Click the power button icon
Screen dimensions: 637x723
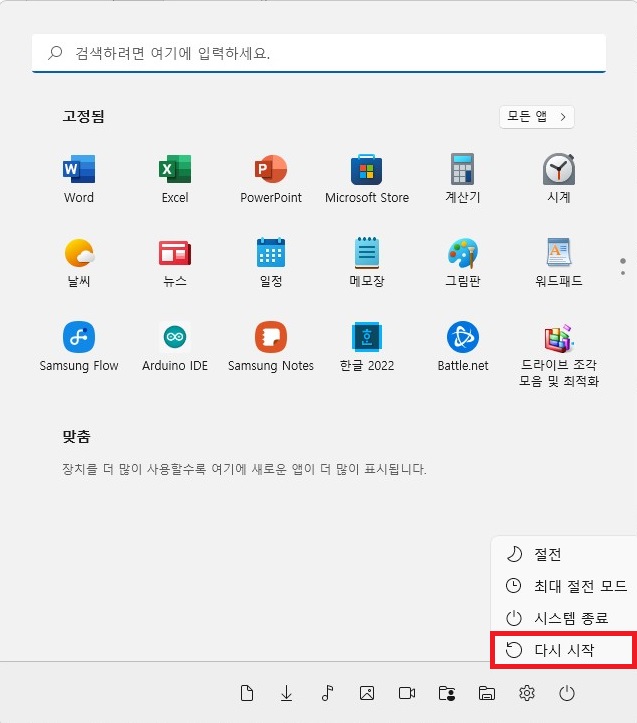click(566, 693)
